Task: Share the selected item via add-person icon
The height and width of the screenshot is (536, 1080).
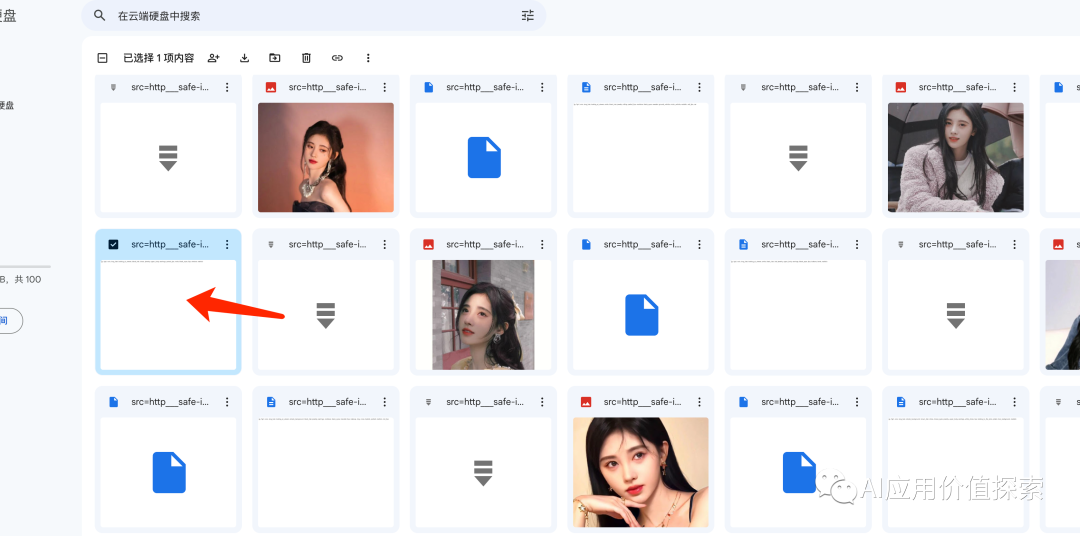Action: click(x=214, y=58)
